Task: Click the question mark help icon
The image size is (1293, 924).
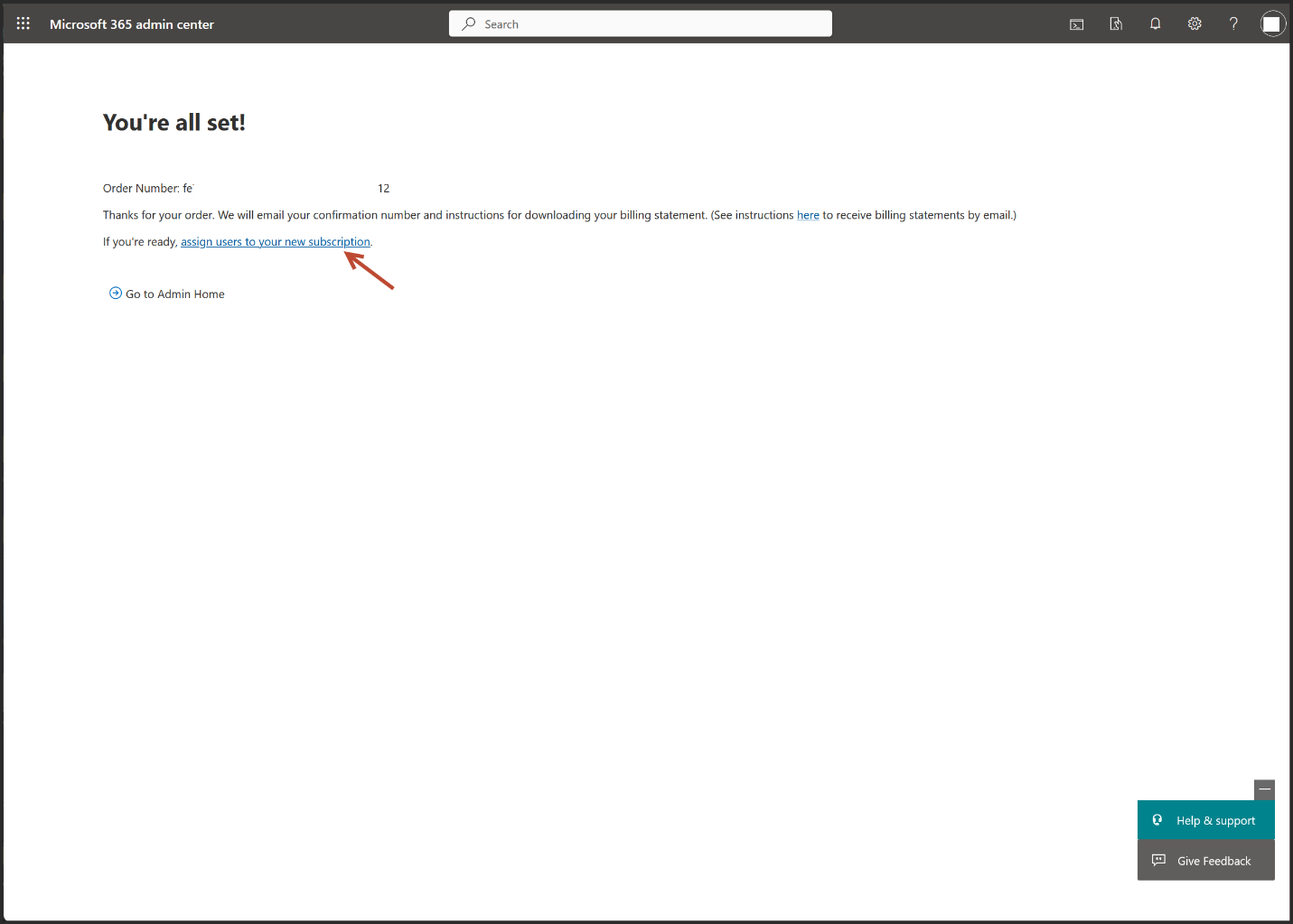Action: 1233,24
